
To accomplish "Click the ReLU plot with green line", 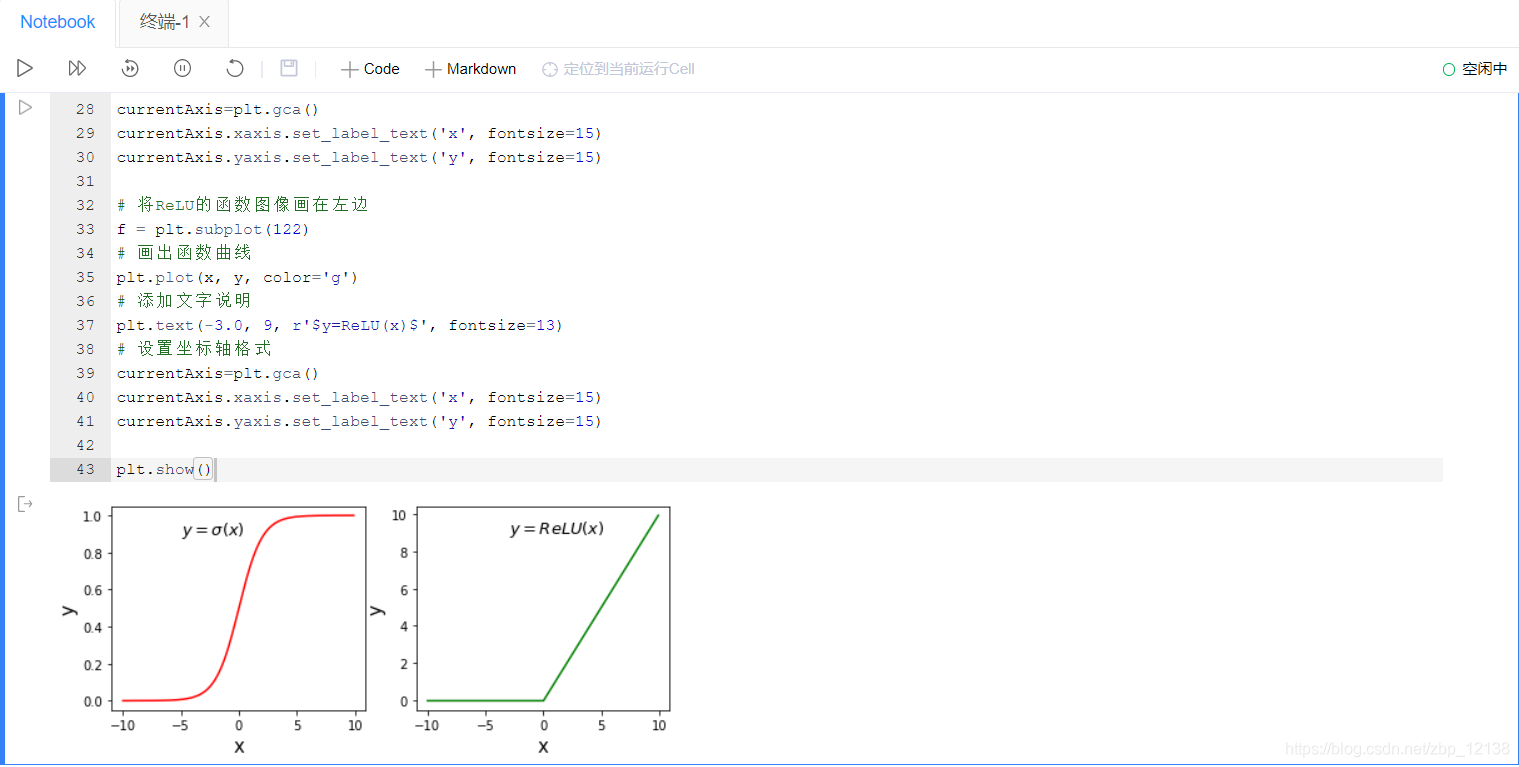I will [543, 609].
